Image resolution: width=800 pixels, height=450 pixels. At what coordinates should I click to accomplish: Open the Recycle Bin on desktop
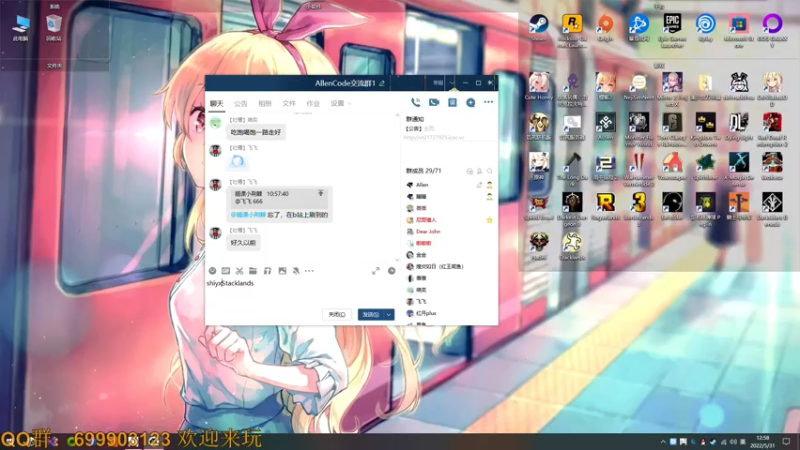(54, 28)
